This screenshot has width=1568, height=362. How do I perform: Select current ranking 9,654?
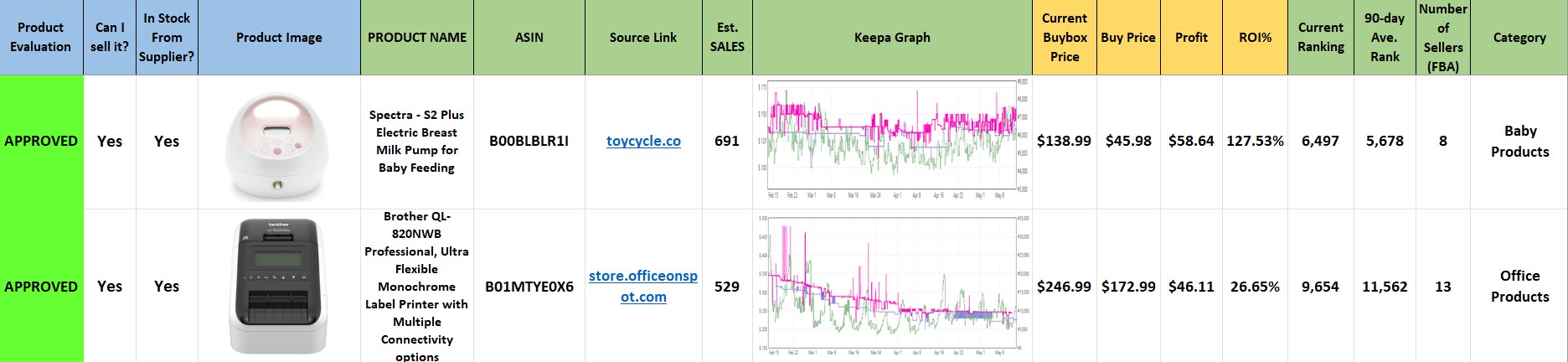coord(1321,286)
